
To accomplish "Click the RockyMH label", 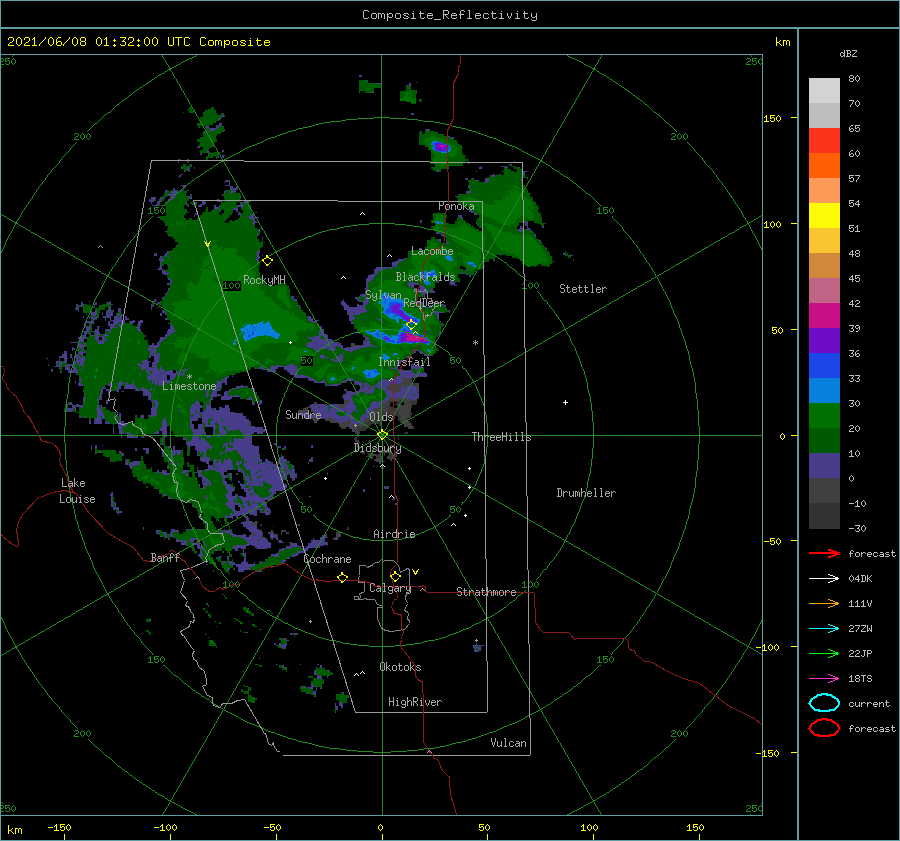I will click(264, 280).
